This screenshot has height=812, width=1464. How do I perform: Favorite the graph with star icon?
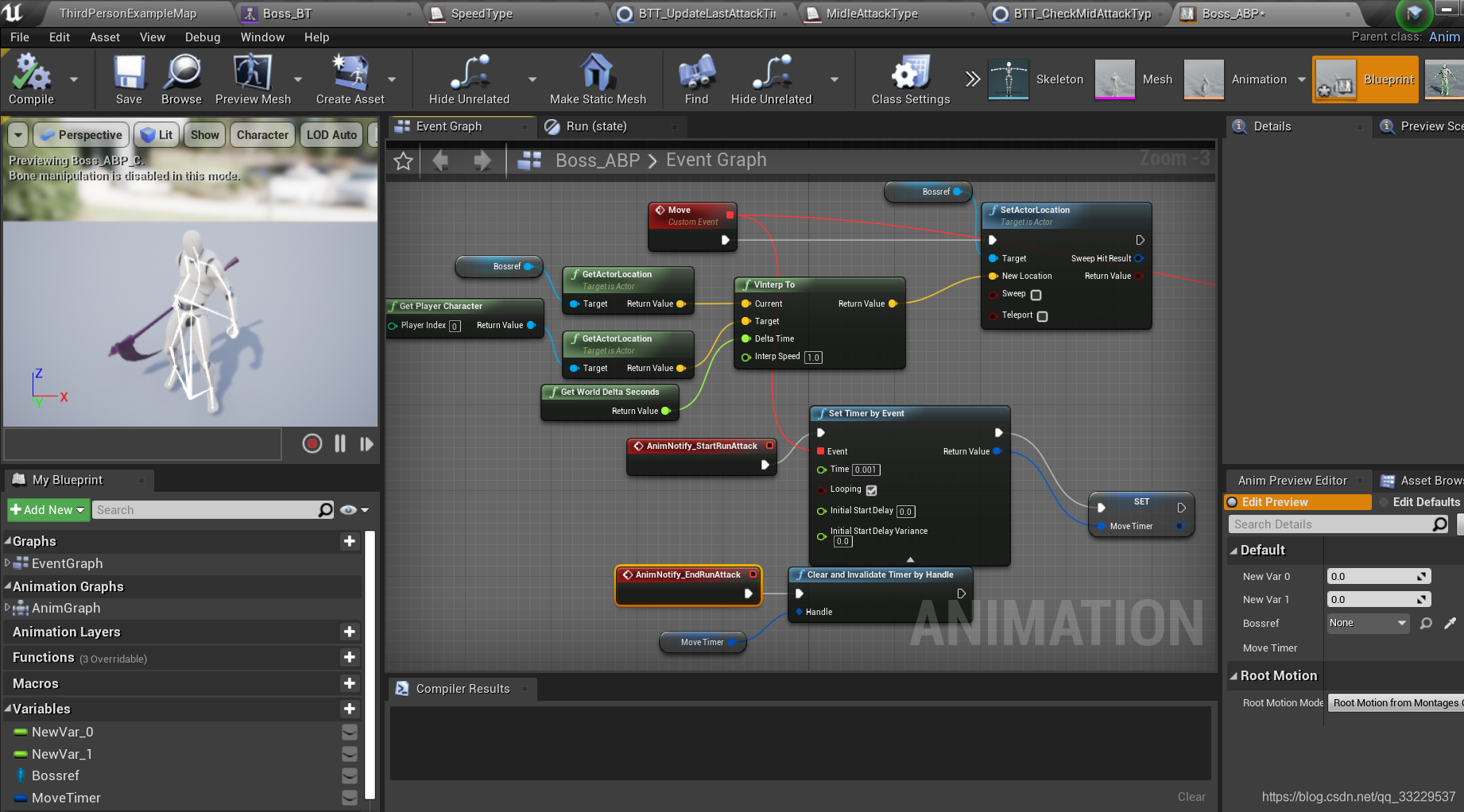[x=404, y=160]
